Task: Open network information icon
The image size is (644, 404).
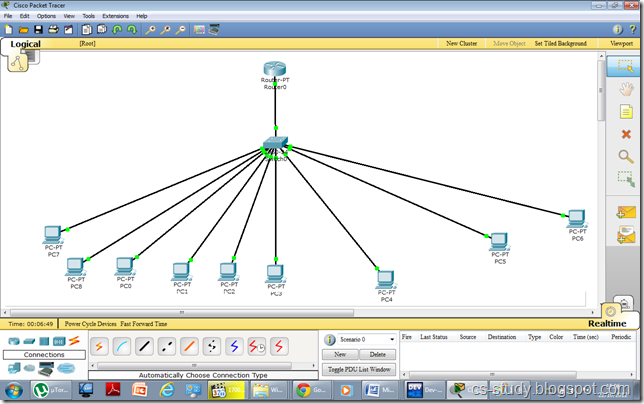Action: click(617, 30)
